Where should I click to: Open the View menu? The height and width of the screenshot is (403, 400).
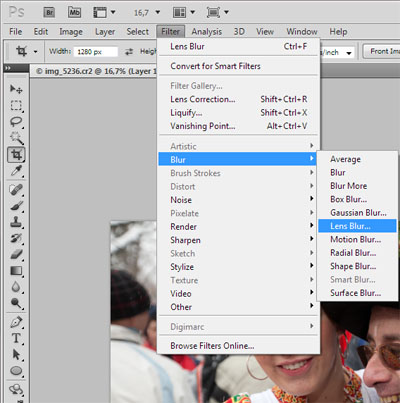click(x=265, y=32)
